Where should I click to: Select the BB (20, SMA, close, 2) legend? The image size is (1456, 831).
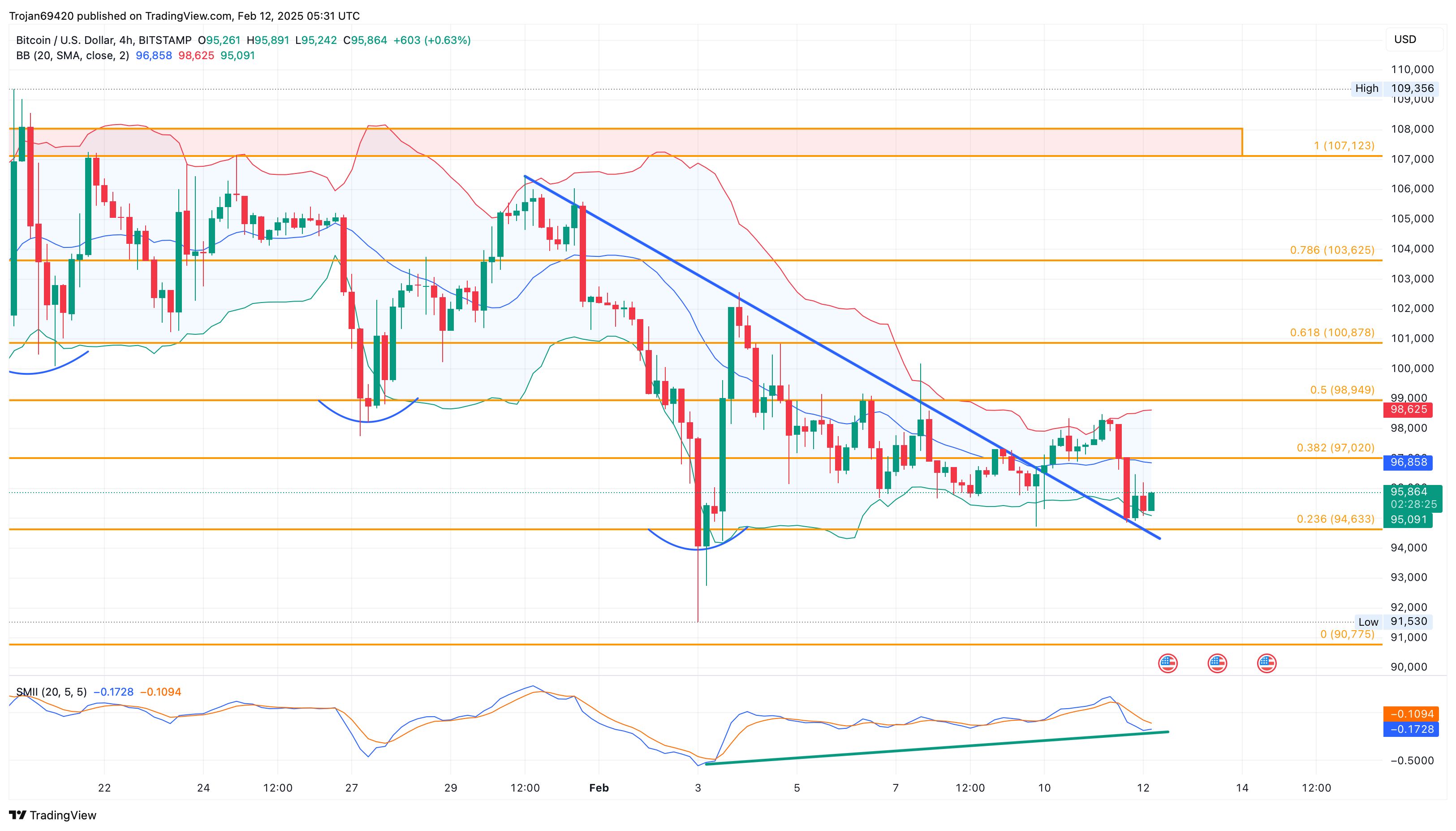click(x=73, y=56)
